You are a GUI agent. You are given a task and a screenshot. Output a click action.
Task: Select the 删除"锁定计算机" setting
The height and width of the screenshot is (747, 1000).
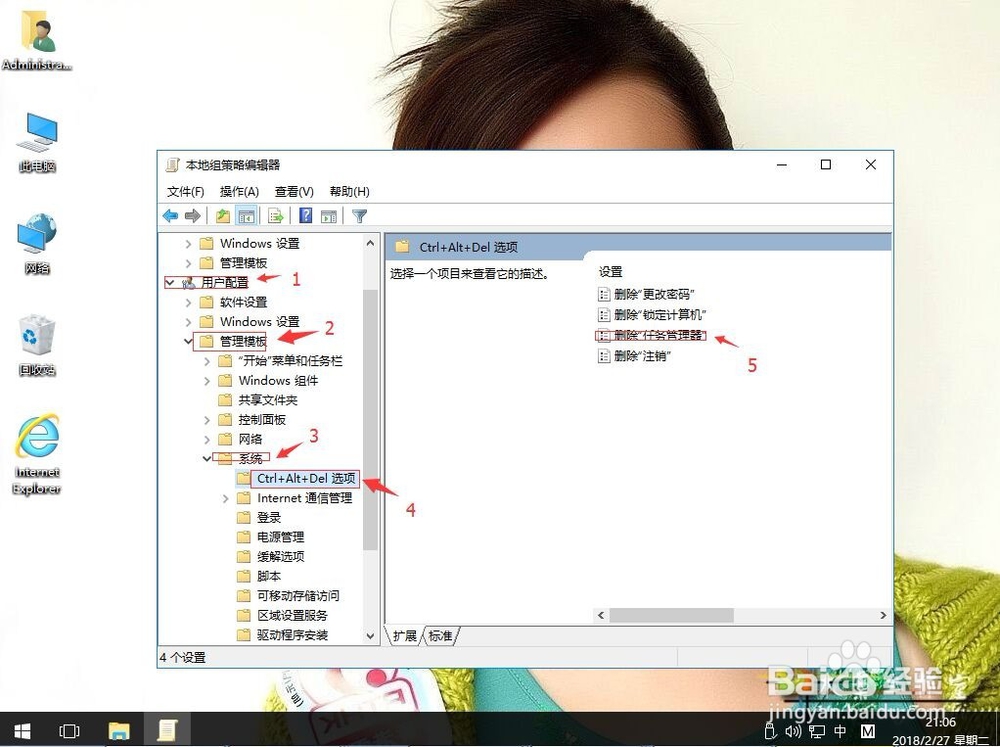[652, 314]
